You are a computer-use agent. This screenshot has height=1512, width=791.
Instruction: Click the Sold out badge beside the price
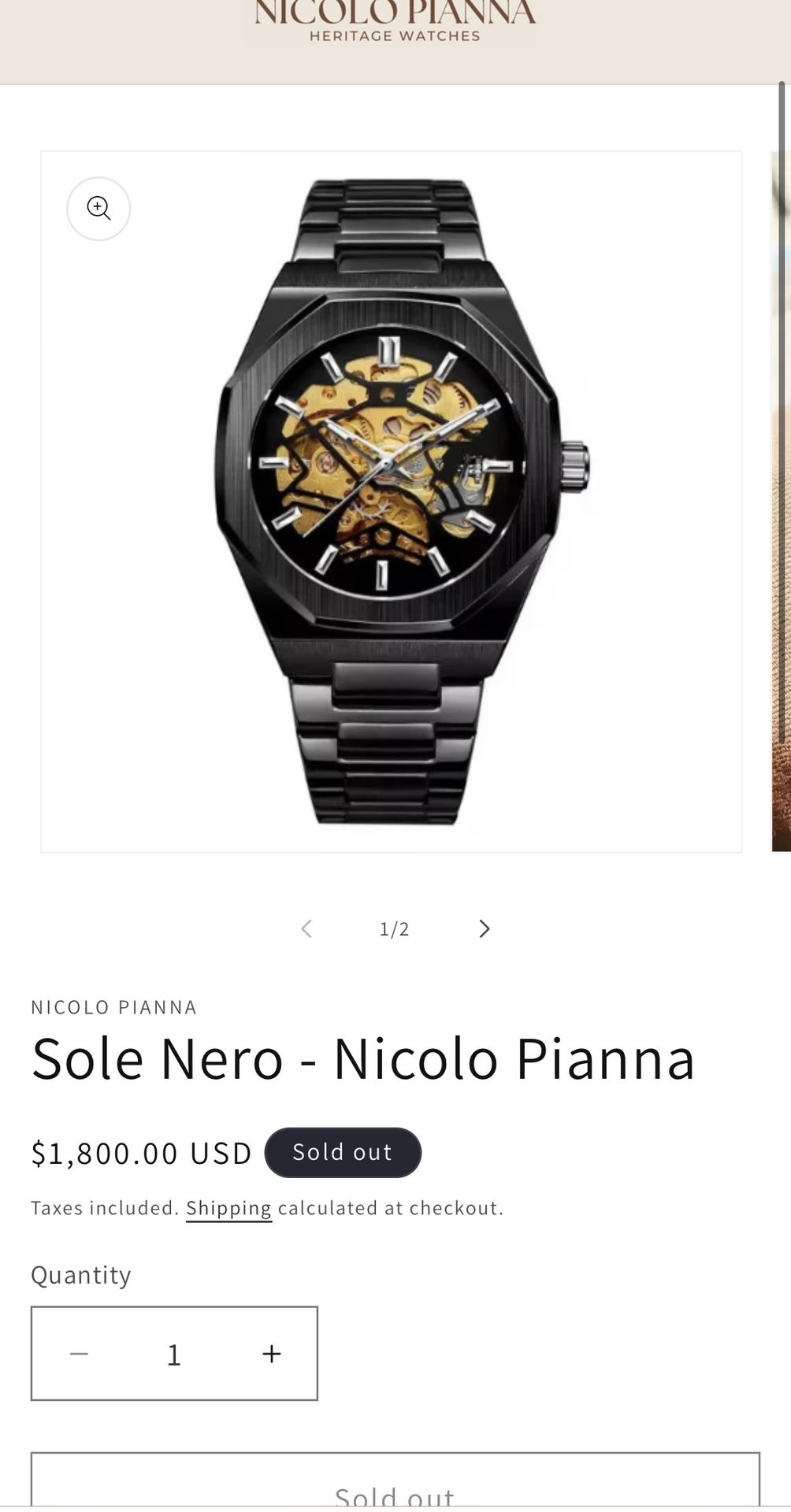coord(343,1153)
